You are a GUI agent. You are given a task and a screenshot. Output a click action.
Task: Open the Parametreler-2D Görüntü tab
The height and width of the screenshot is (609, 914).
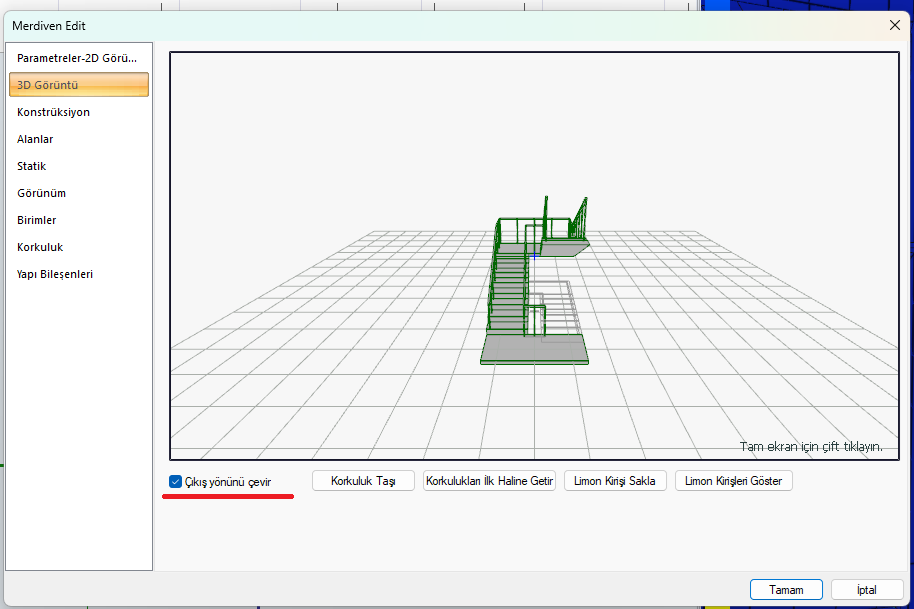tap(79, 58)
